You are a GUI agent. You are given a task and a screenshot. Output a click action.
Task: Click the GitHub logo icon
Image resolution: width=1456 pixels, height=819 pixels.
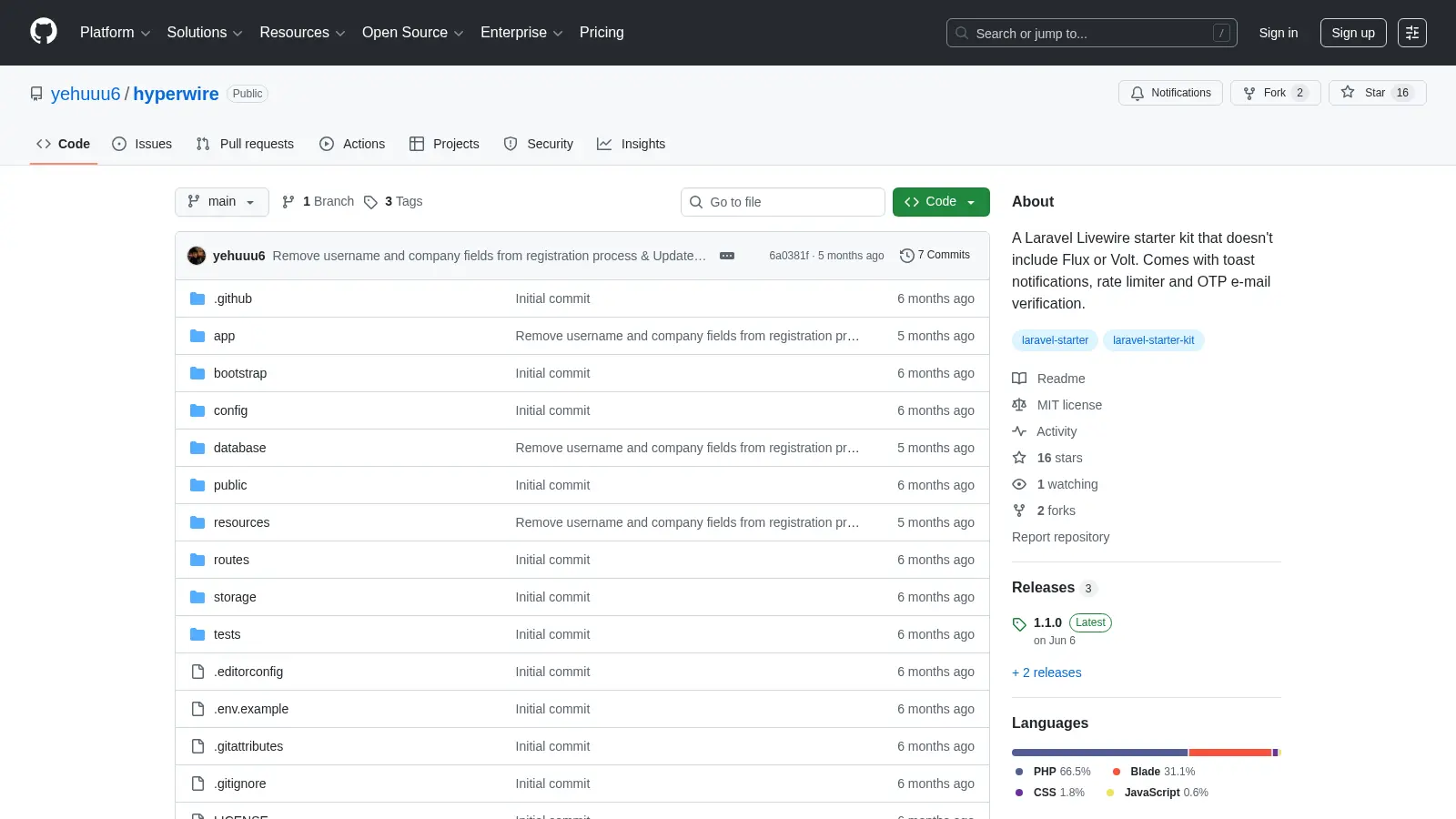click(44, 32)
